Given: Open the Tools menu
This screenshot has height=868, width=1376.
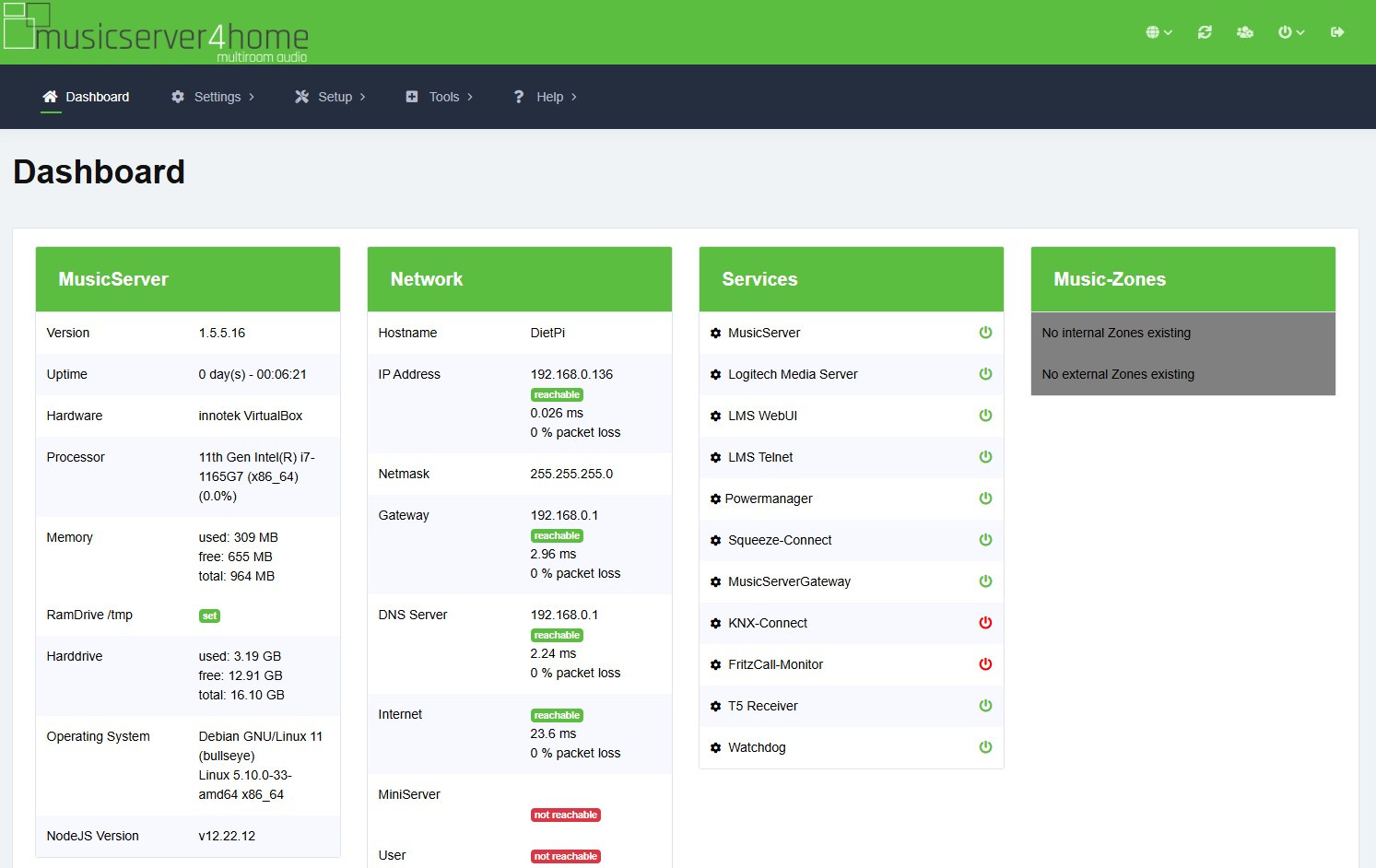Looking at the screenshot, I should [440, 97].
